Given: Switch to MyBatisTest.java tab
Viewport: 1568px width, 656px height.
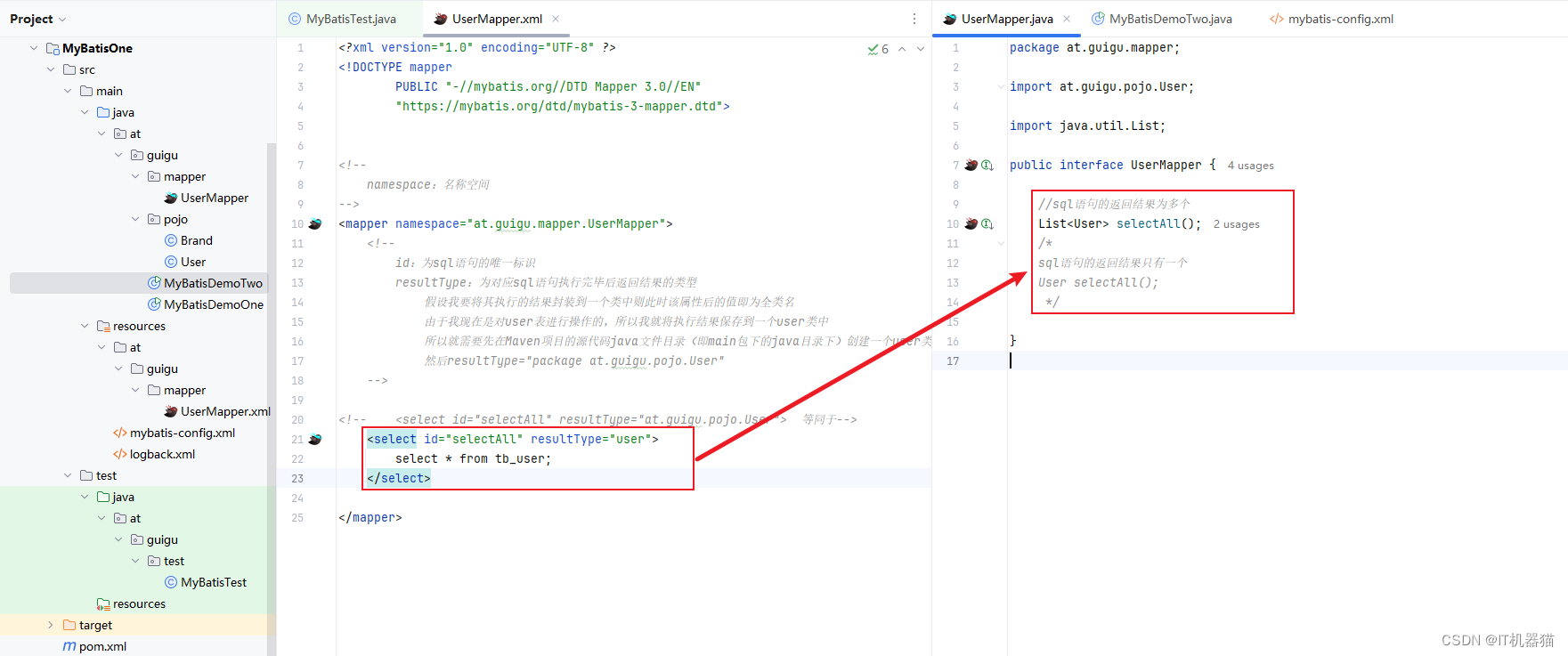Looking at the screenshot, I should [342, 19].
